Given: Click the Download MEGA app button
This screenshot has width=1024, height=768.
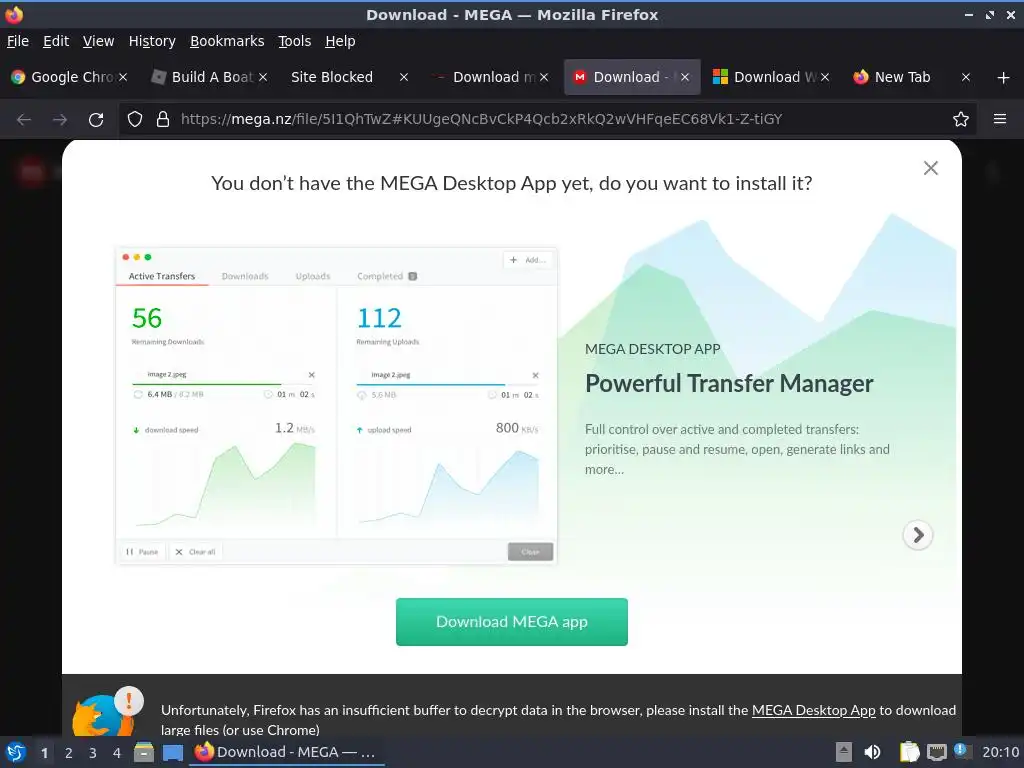Looking at the screenshot, I should point(511,622).
